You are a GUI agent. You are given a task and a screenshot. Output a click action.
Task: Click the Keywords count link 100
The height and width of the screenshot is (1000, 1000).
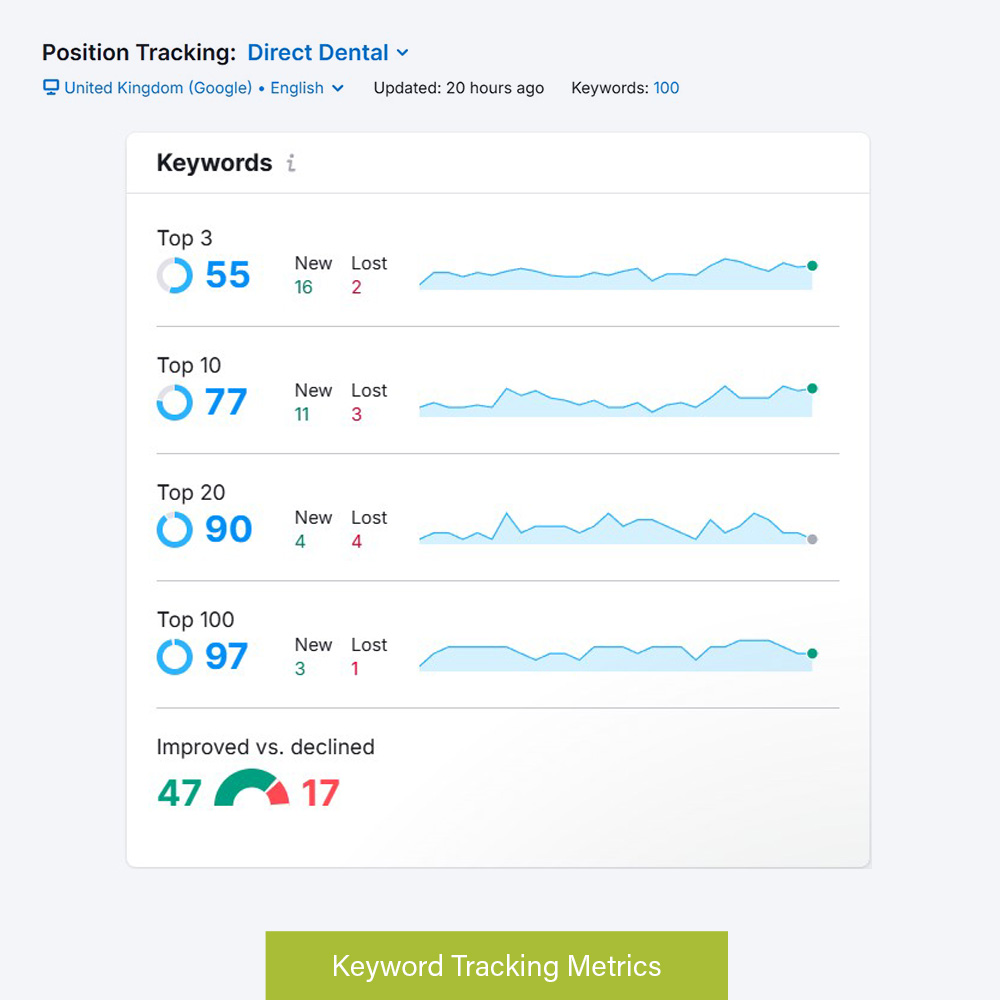click(666, 88)
